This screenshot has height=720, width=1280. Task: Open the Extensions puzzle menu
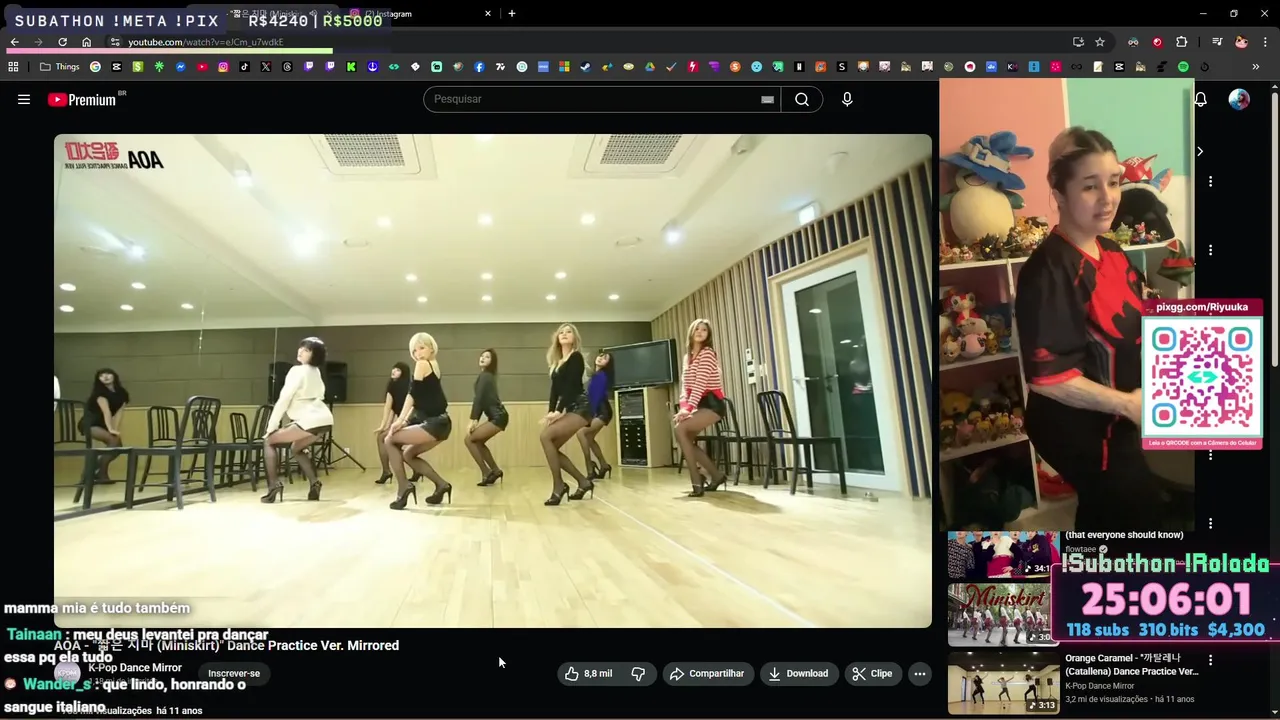pyautogui.click(x=1182, y=42)
